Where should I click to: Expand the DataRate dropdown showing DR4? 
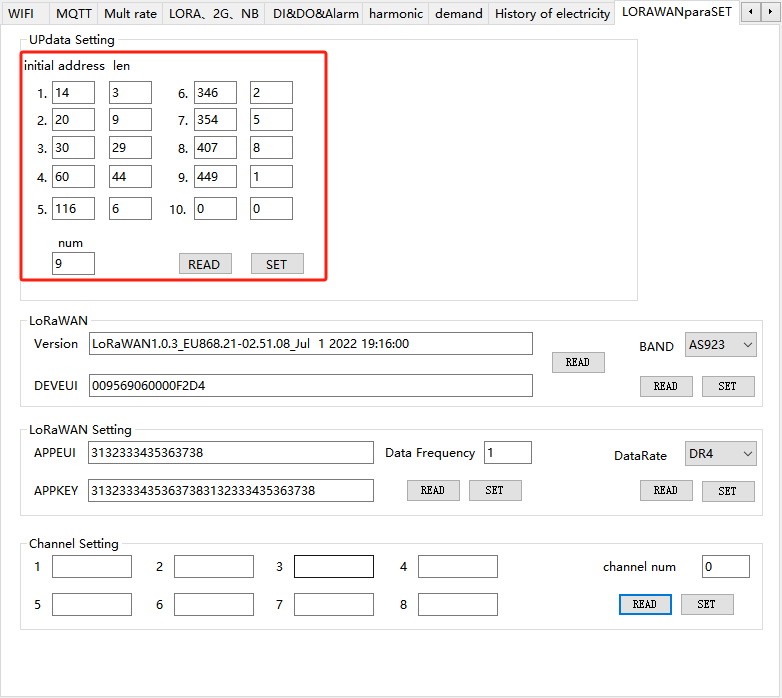point(720,454)
